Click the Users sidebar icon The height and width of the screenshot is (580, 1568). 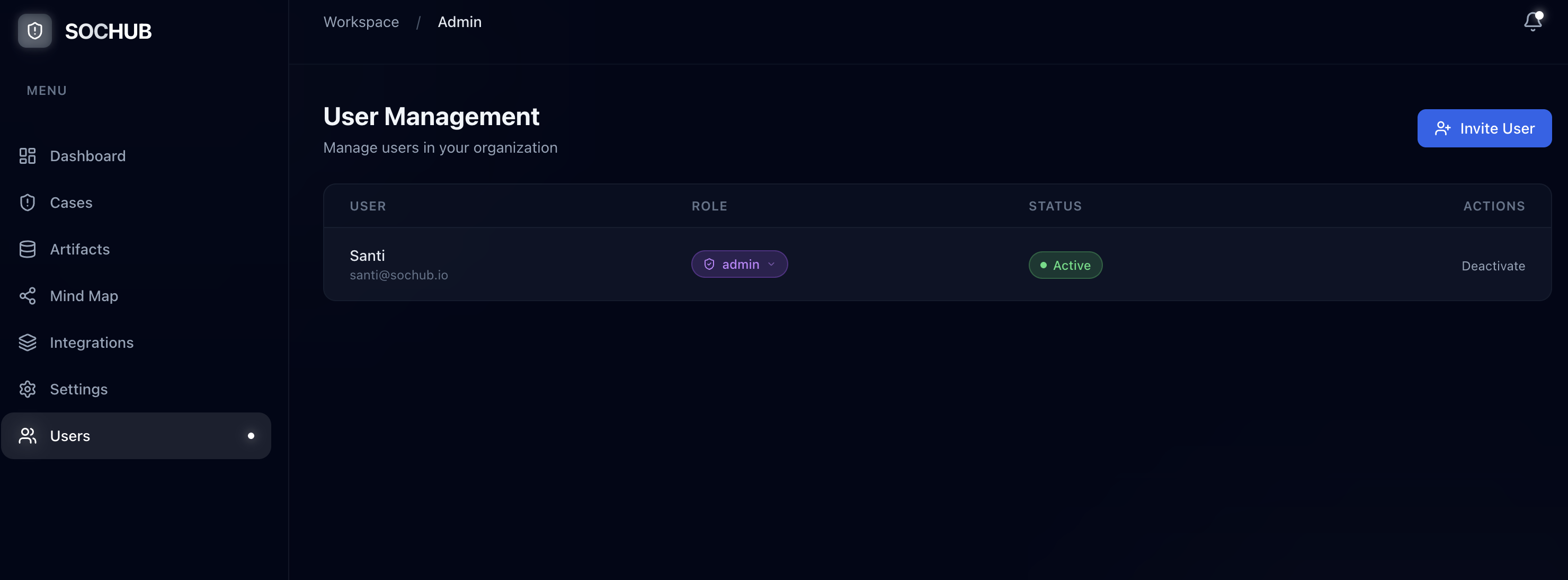tap(28, 436)
